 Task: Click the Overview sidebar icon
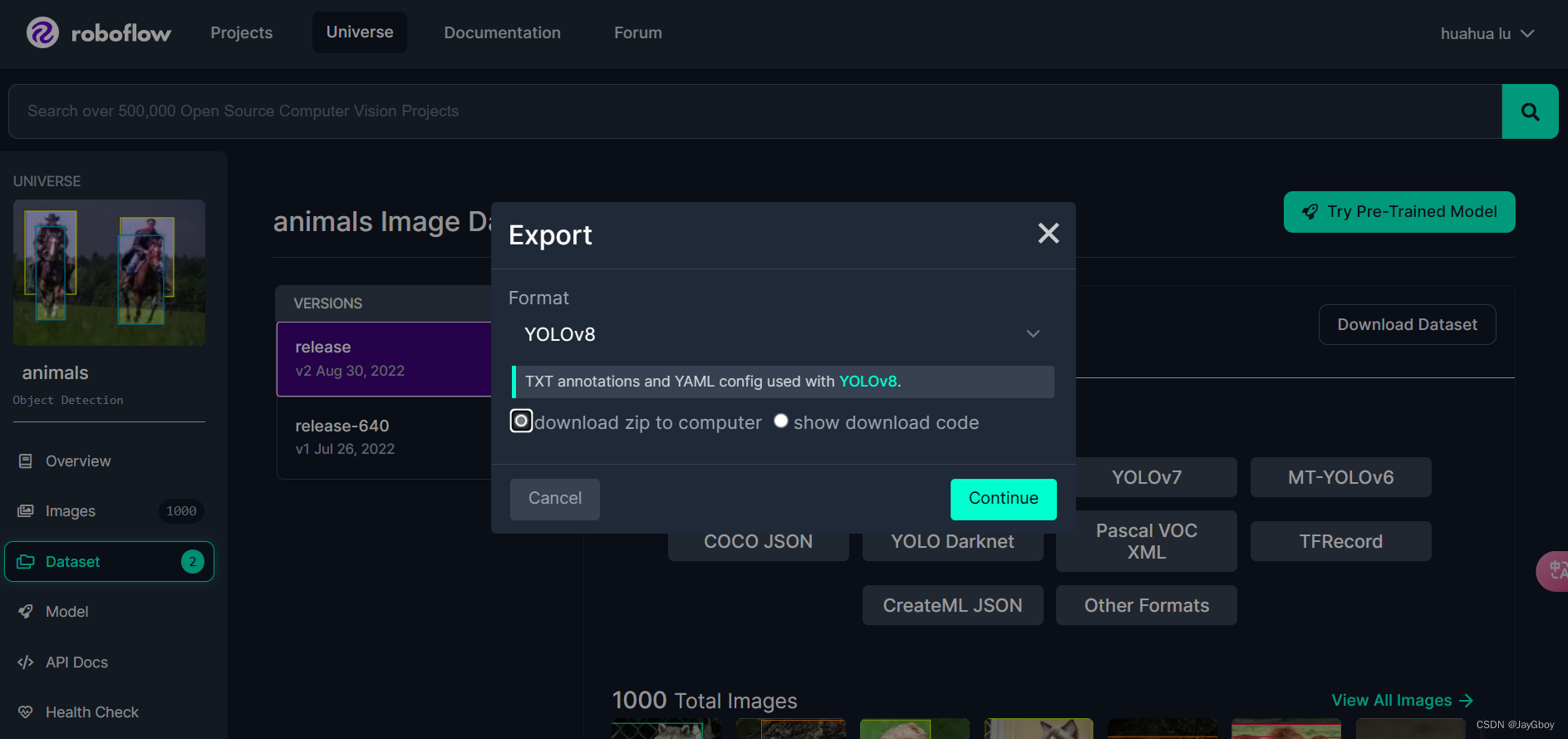(26, 461)
